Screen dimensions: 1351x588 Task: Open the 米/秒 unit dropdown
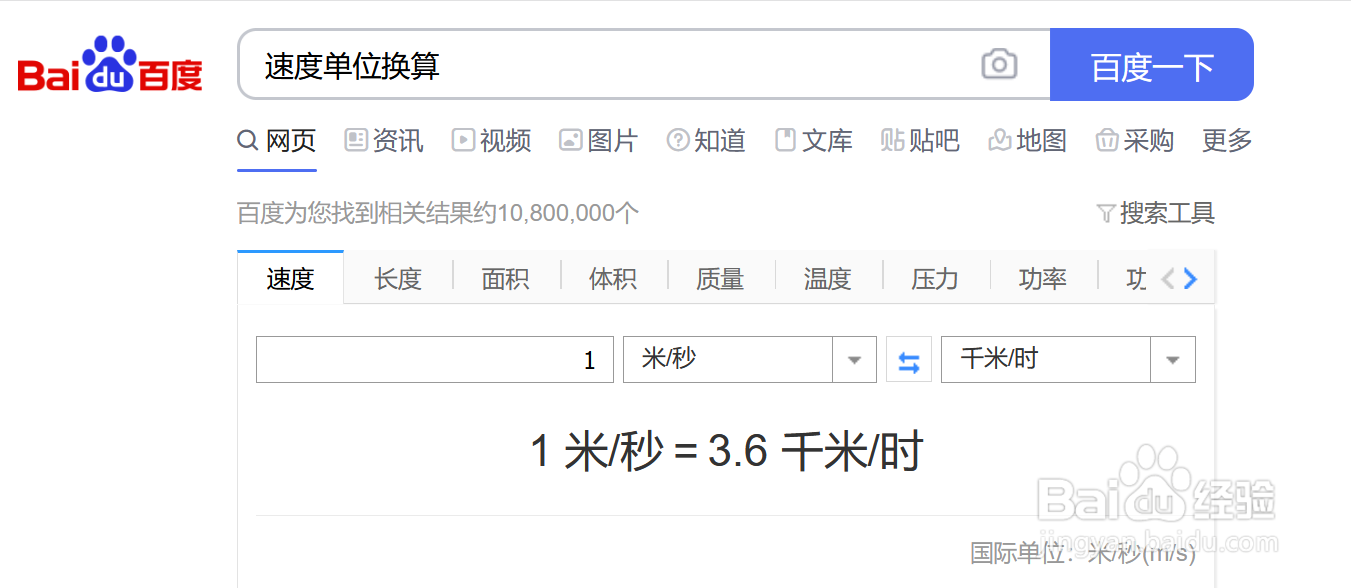(749, 360)
